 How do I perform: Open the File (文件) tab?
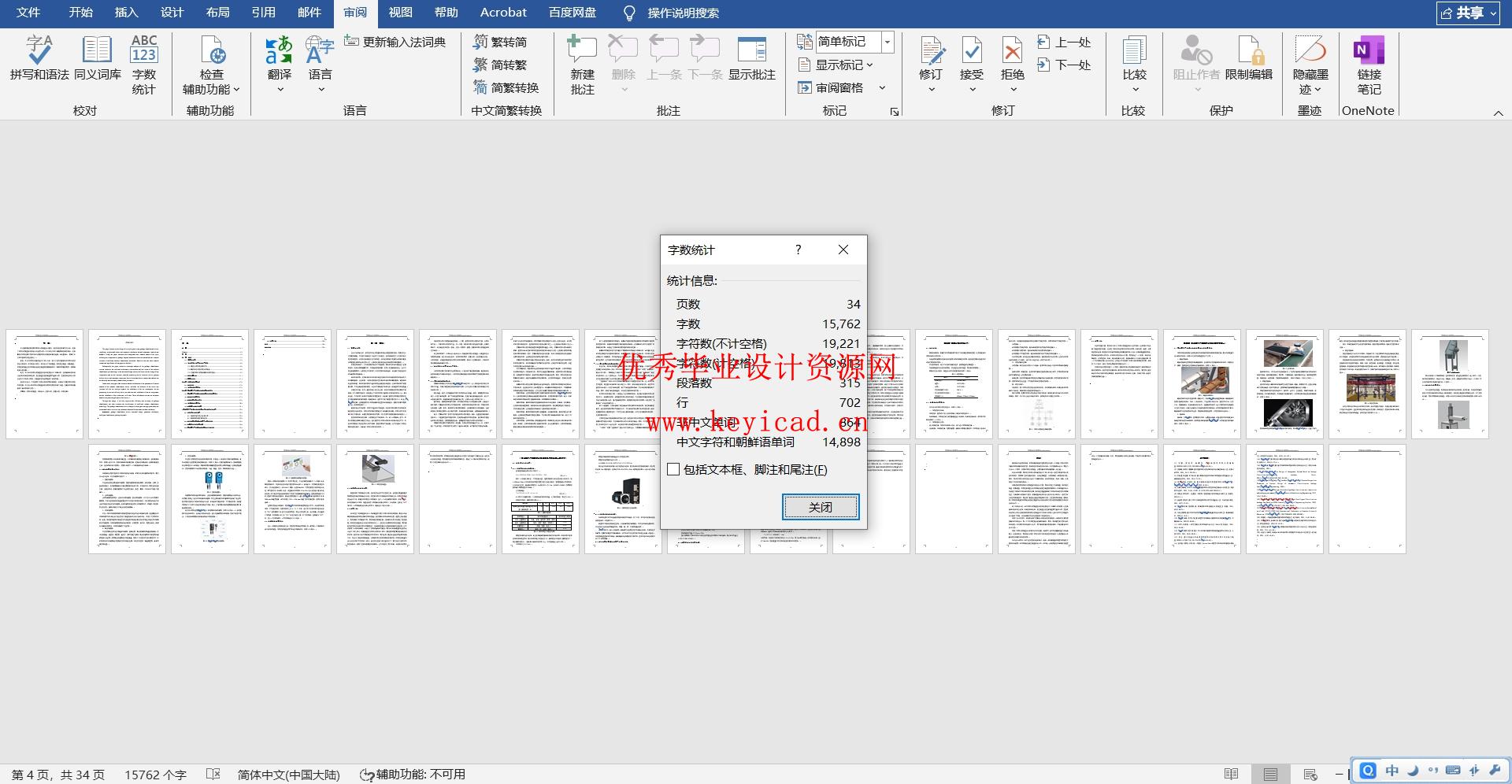click(28, 13)
